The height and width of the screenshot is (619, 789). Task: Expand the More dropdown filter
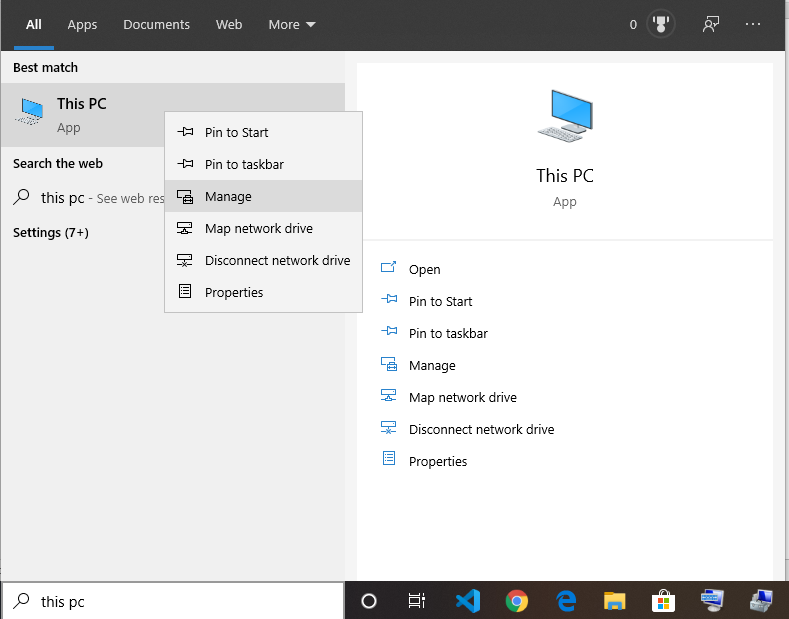[291, 25]
